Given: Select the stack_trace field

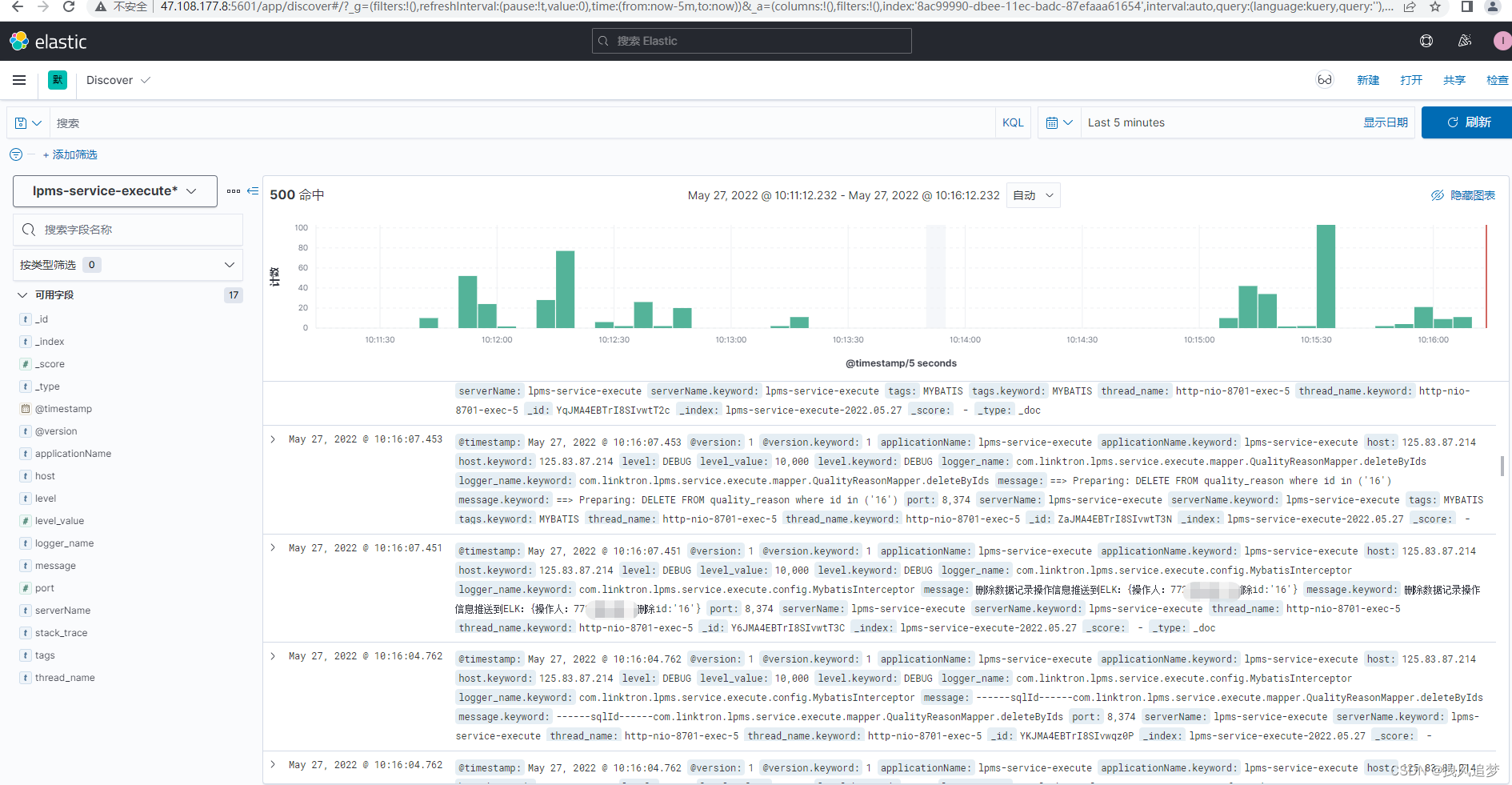Looking at the screenshot, I should (61, 633).
